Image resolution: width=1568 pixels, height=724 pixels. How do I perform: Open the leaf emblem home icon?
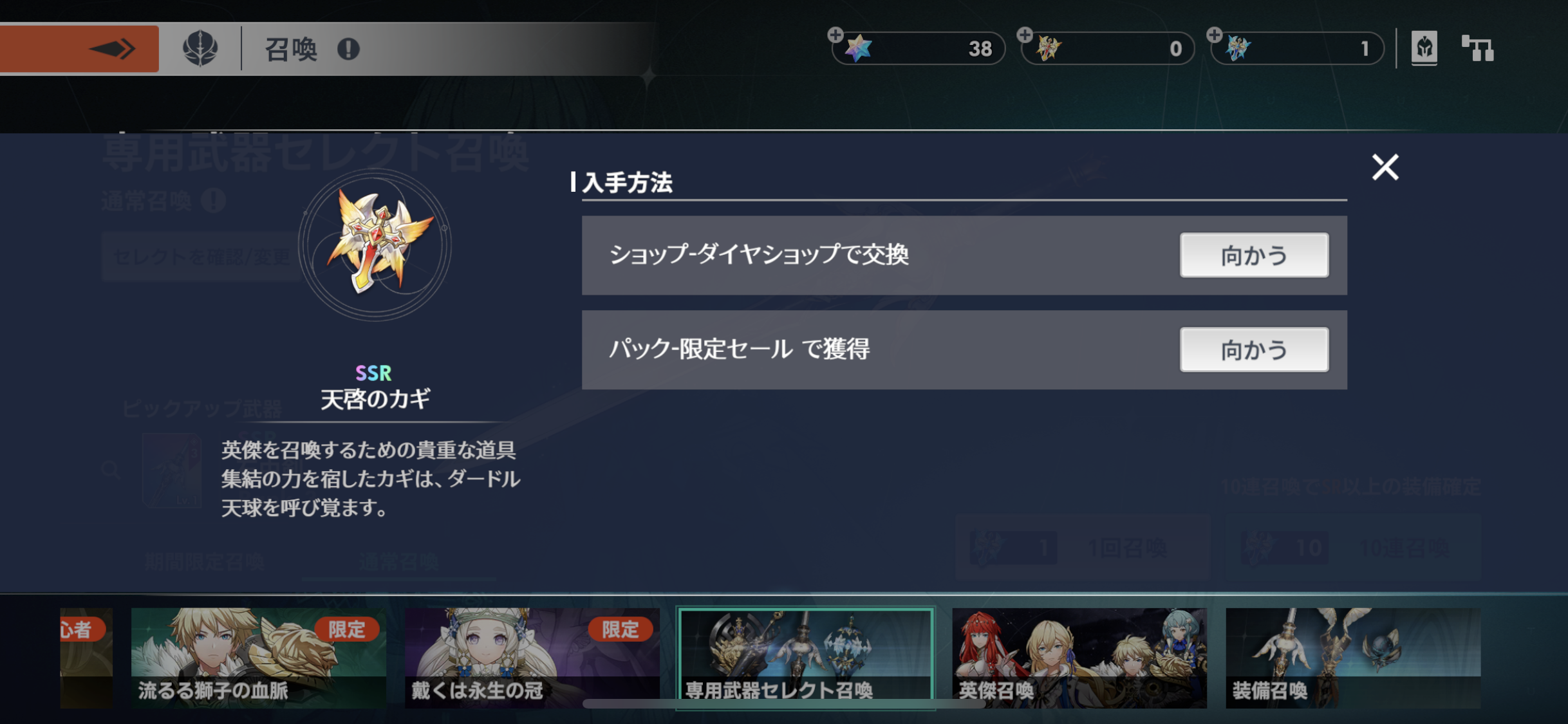[x=200, y=49]
